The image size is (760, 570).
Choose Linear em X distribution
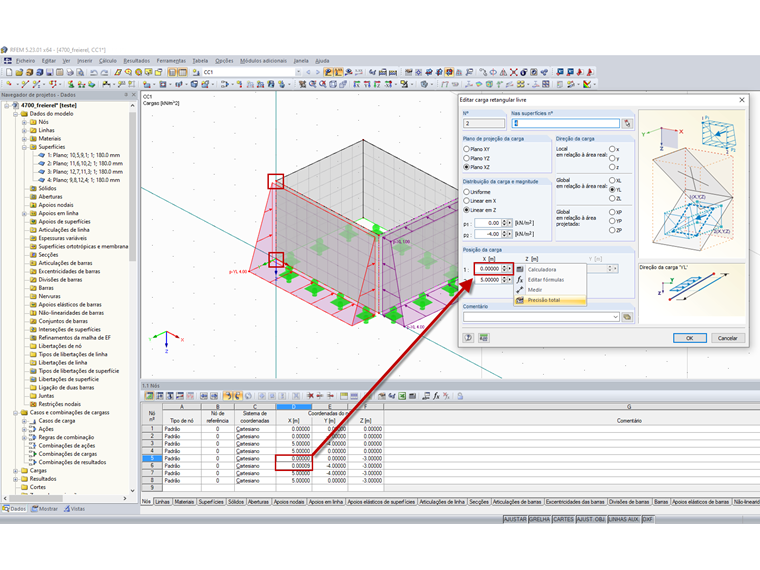(x=466, y=201)
